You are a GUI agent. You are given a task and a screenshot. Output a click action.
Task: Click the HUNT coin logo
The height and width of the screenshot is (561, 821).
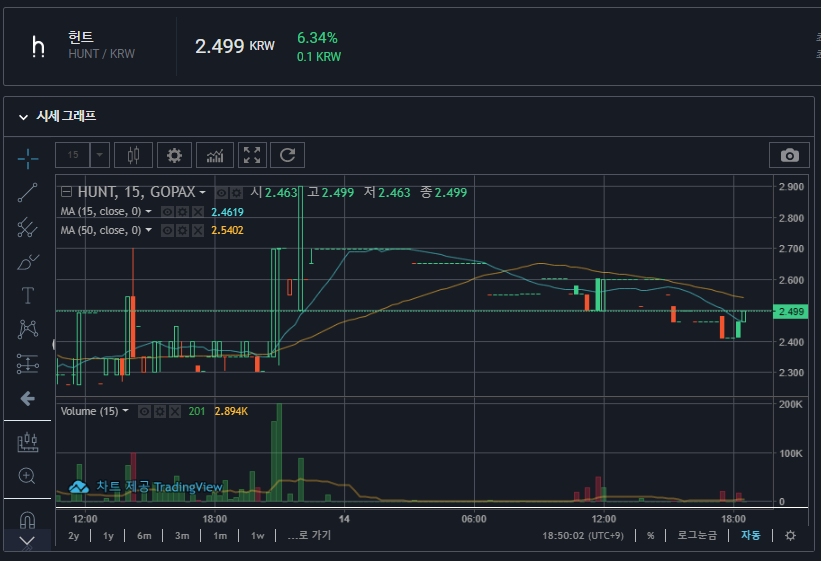38,47
